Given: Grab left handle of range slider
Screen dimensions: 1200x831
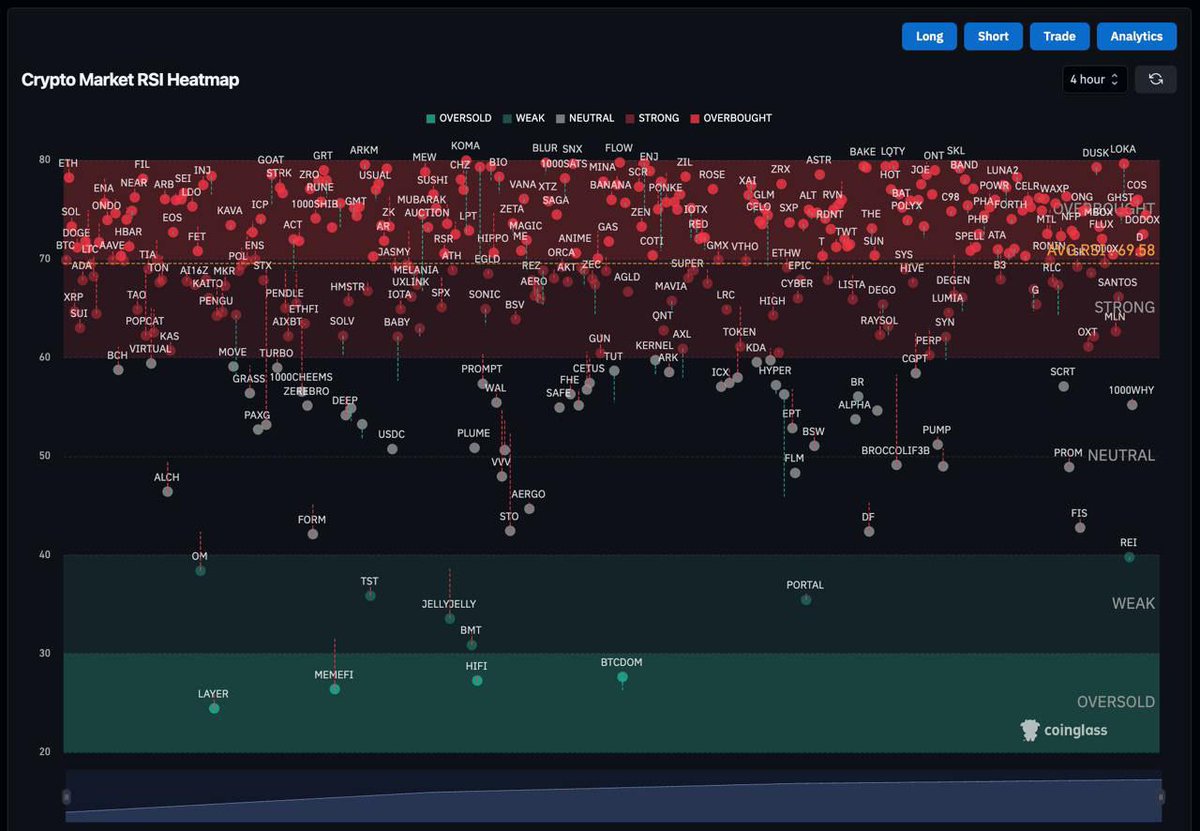Looking at the screenshot, I should (67, 797).
